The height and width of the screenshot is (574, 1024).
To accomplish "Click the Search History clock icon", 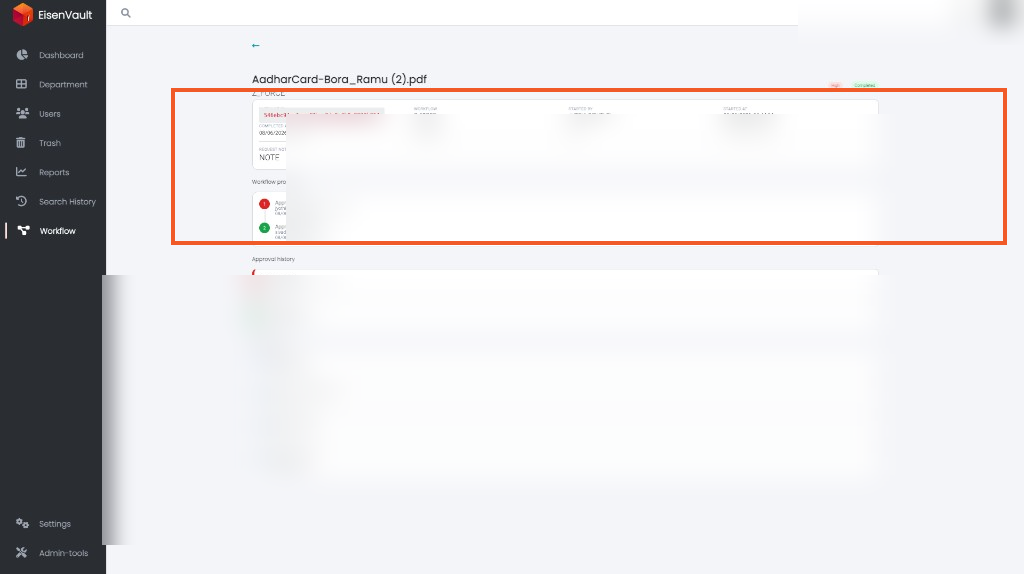I will point(22,201).
